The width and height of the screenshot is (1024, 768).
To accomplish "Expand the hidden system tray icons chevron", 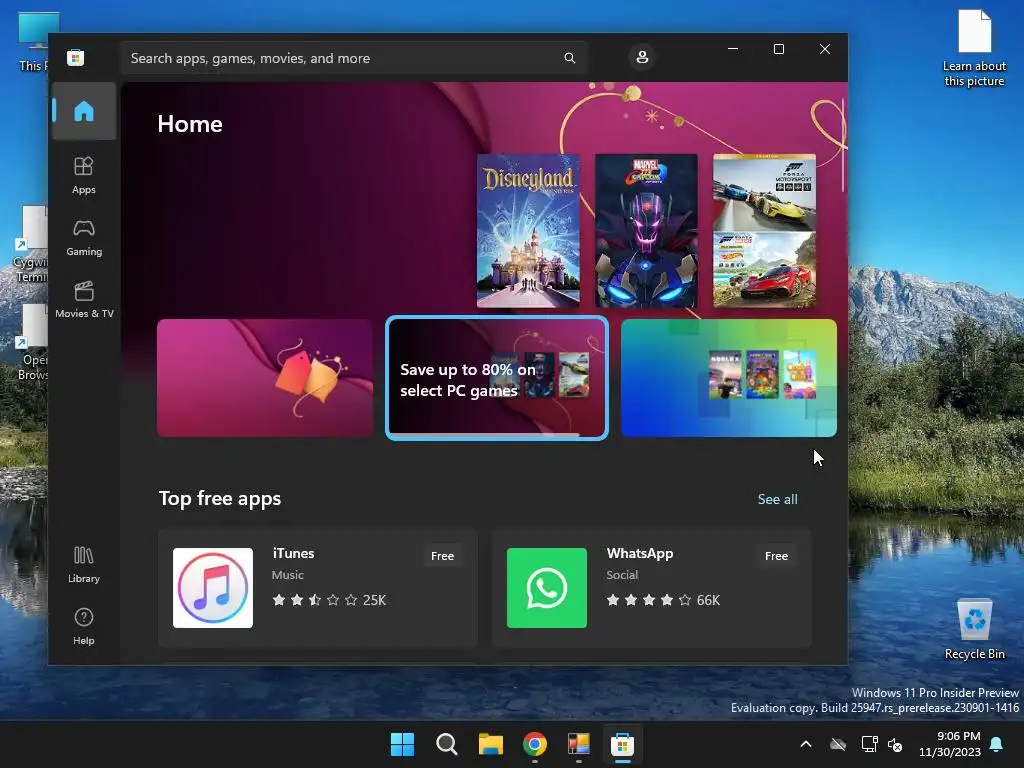I will pos(806,744).
